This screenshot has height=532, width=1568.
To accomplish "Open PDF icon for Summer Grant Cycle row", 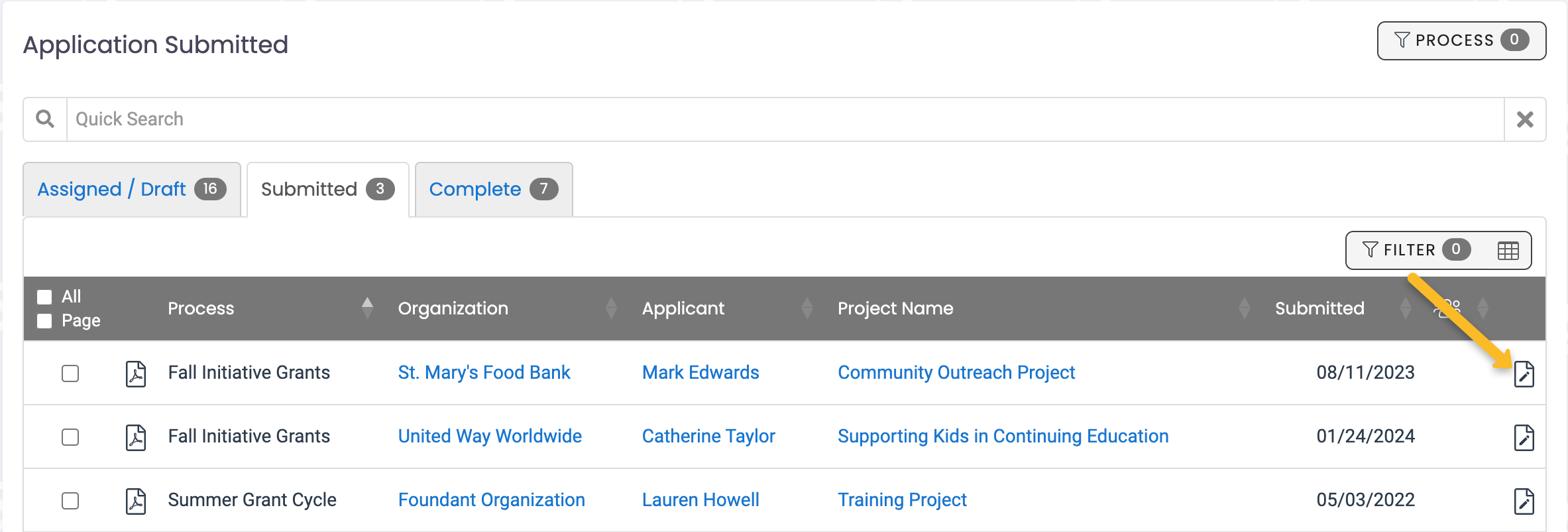I will (136, 501).
